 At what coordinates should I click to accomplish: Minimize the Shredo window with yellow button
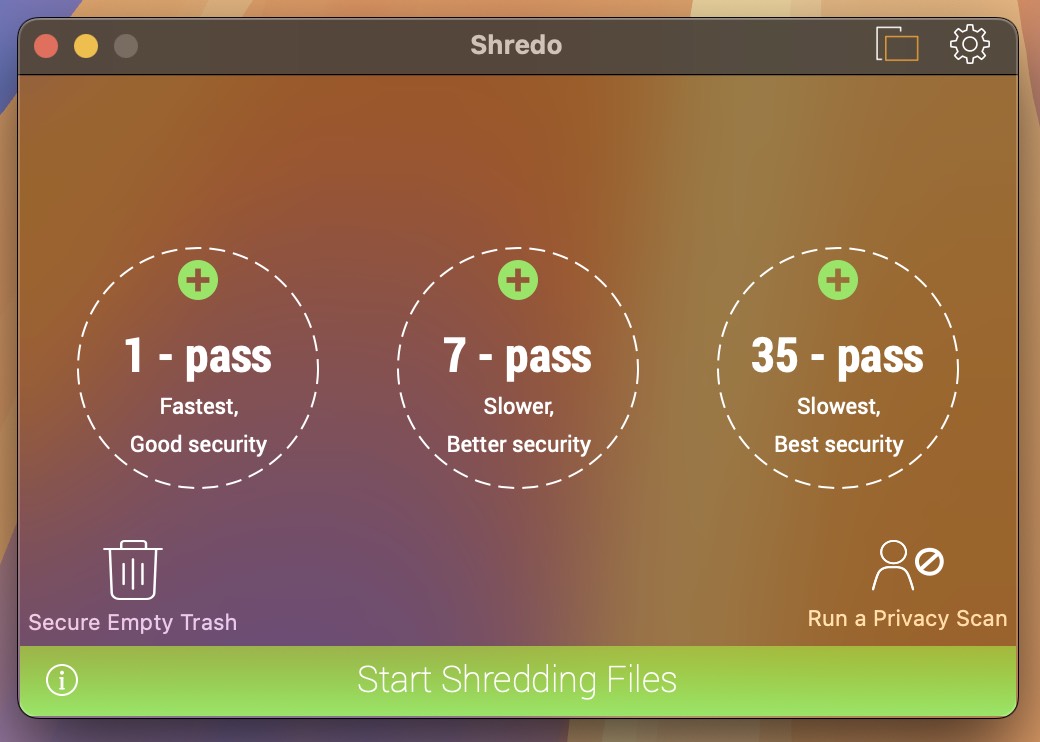click(86, 46)
